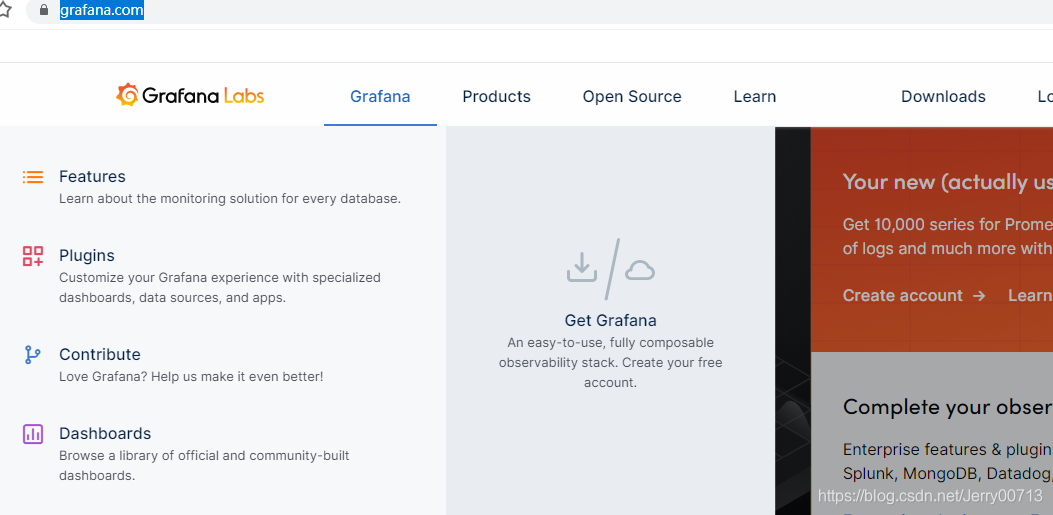Open the Learn nav menu

[755, 97]
